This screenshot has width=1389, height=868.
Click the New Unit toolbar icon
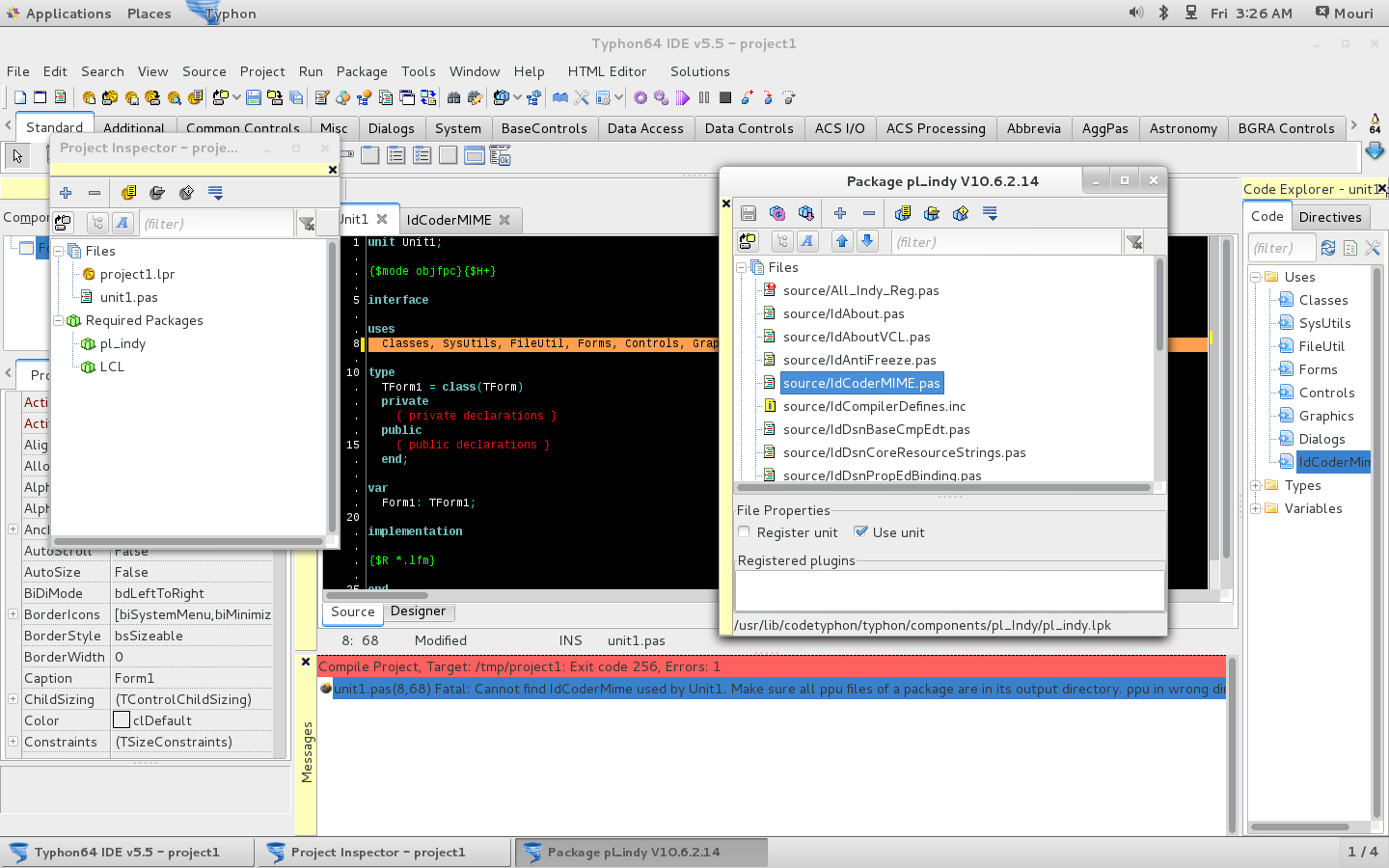coord(19,97)
